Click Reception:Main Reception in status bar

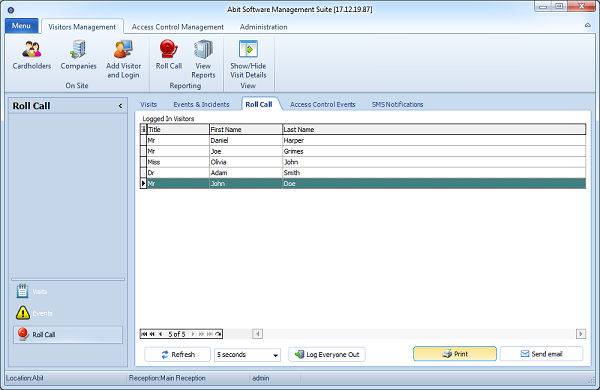pyautogui.click(x=167, y=378)
